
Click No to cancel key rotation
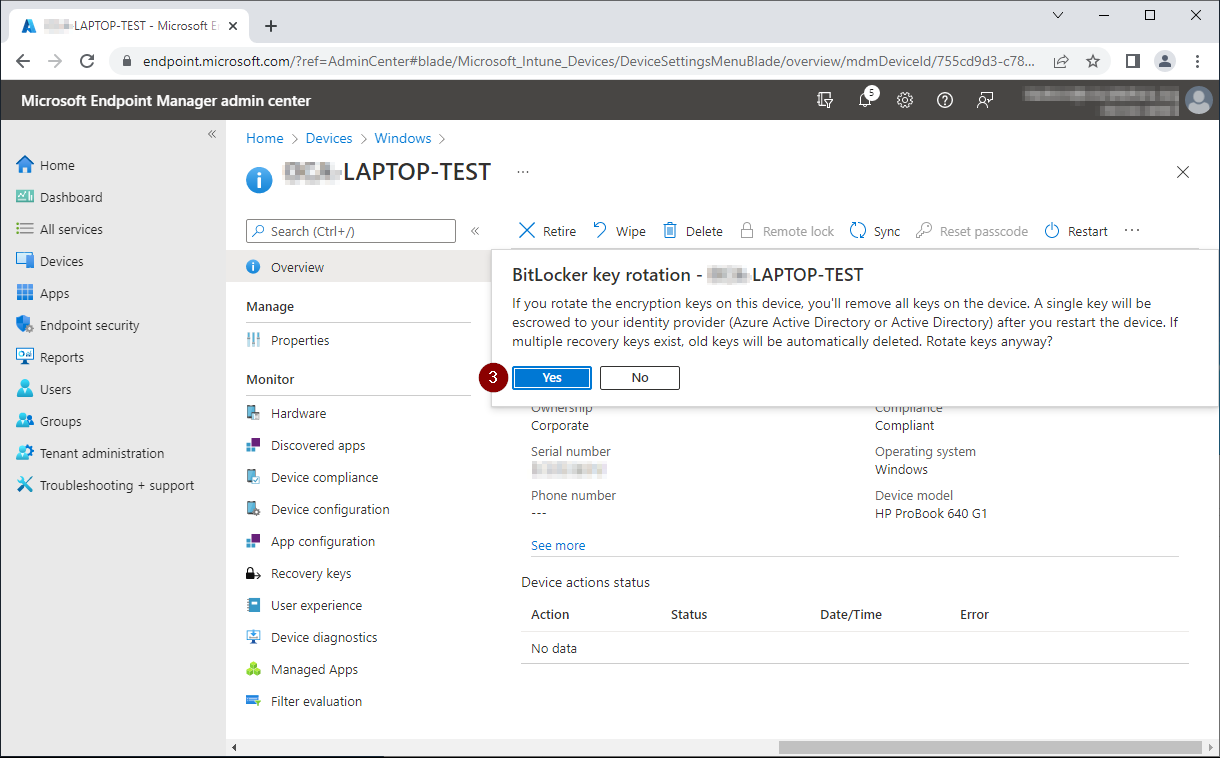(640, 378)
